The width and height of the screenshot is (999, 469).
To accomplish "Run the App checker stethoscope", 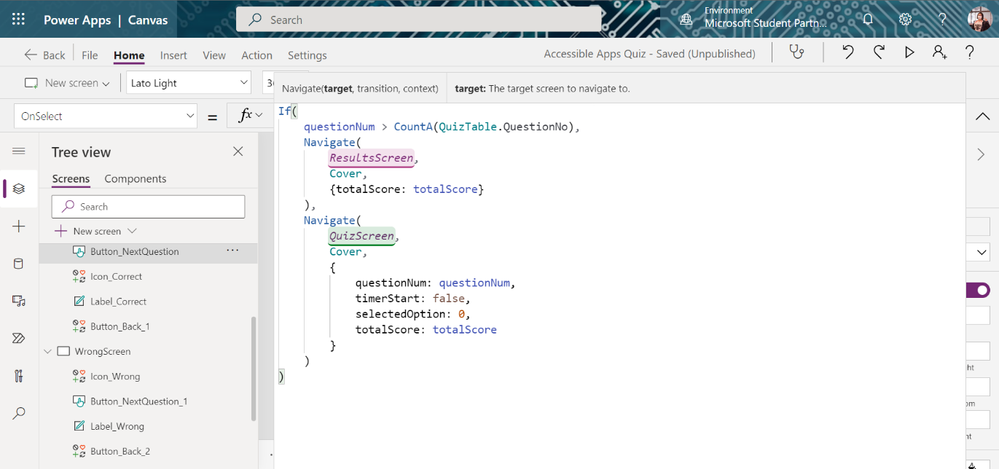I will [x=797, y=52].
